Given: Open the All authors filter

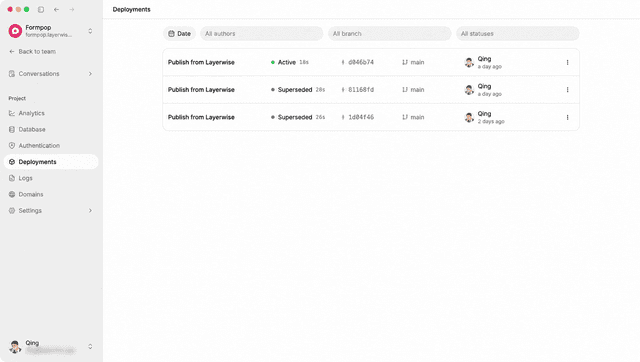Looking at the screenshot, I should (x=261, y=33).
